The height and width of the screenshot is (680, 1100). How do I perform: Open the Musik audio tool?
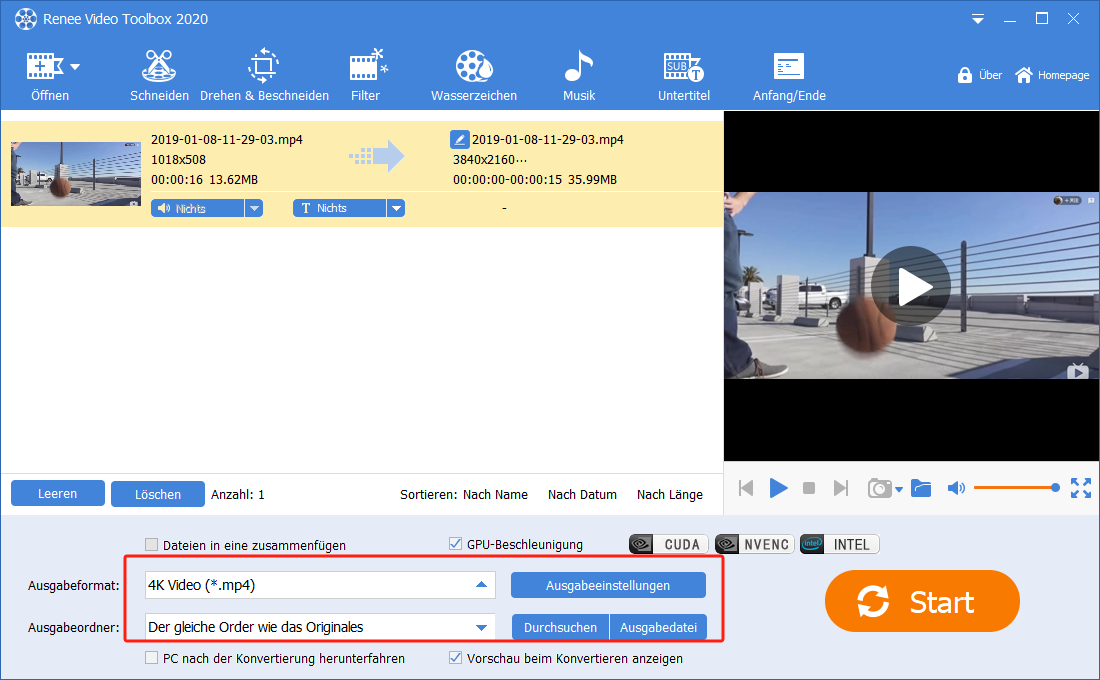(579, 75)
